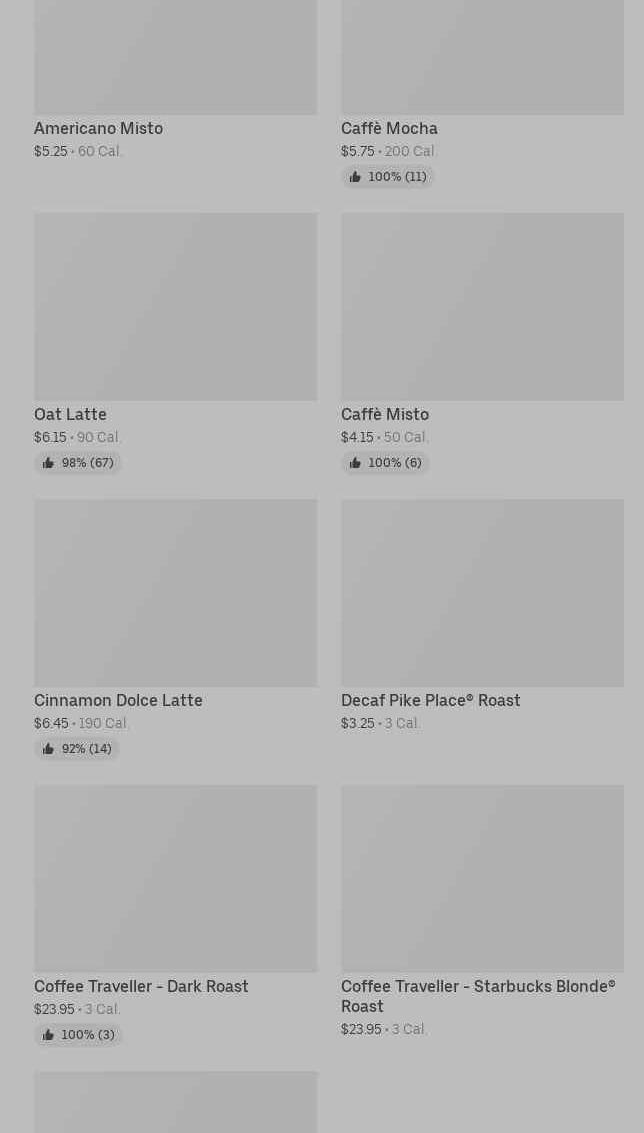
Task: Click thumbs-up icon under Oat Latte
Action: 48,463
